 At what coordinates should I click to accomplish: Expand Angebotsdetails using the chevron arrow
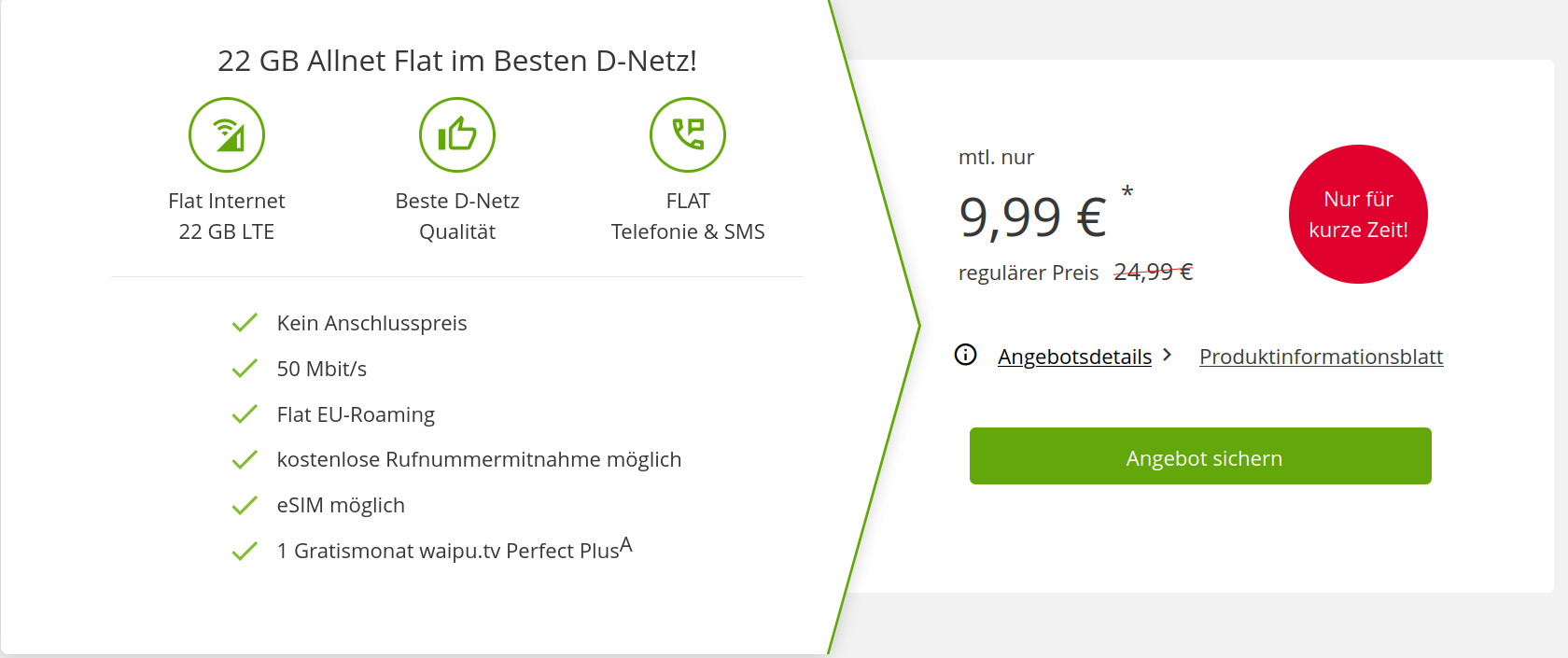[1167, 355]
